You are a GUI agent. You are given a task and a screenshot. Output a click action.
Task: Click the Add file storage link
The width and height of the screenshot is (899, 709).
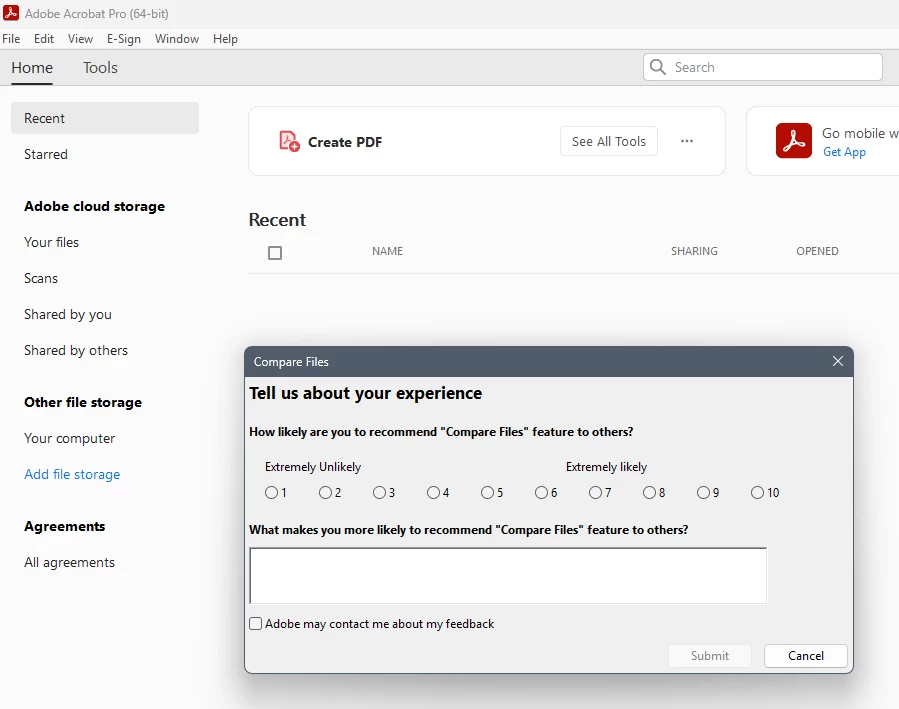click(72, 474)
